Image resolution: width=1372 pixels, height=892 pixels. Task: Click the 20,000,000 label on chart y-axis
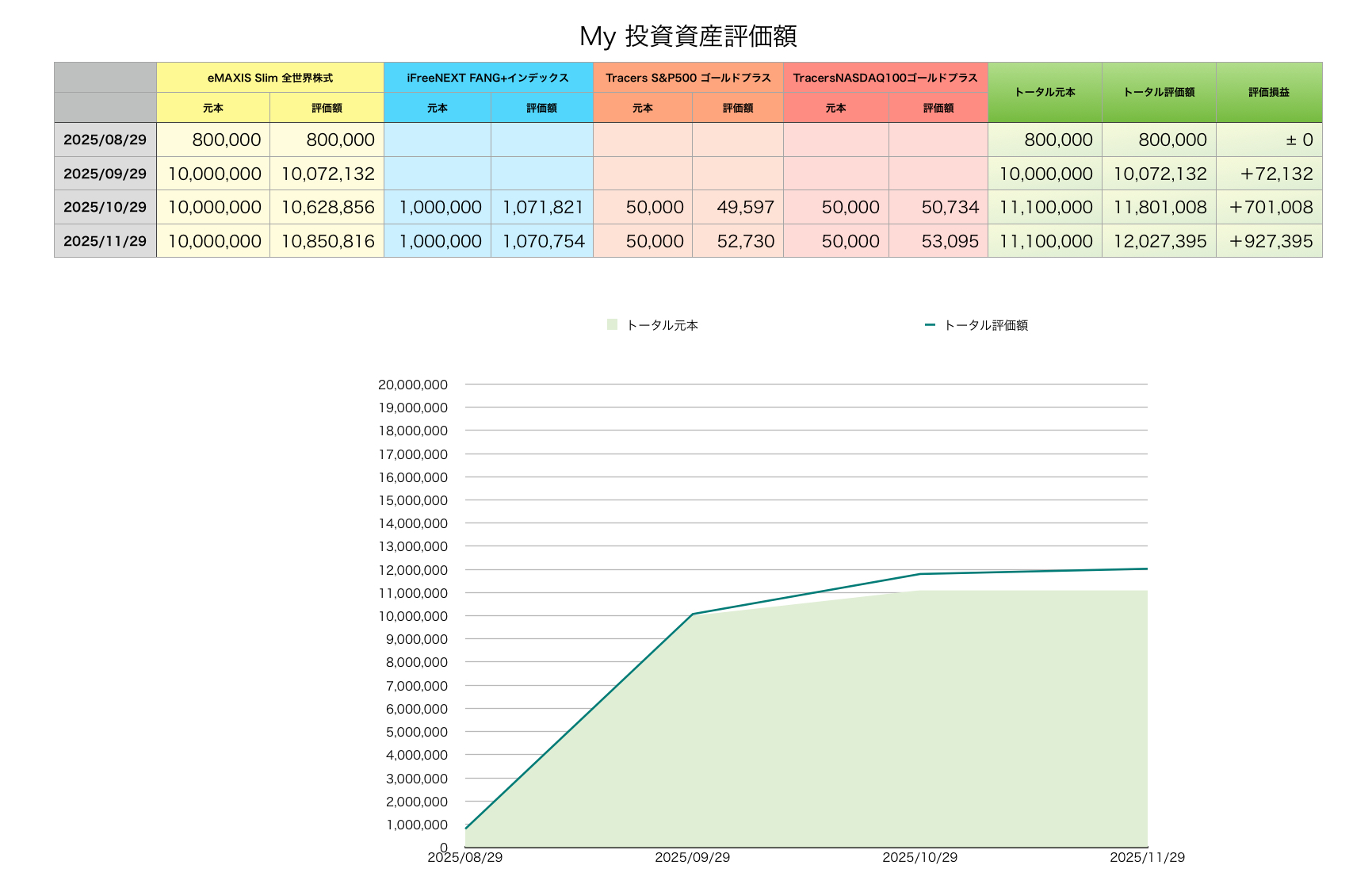(413, 385)
